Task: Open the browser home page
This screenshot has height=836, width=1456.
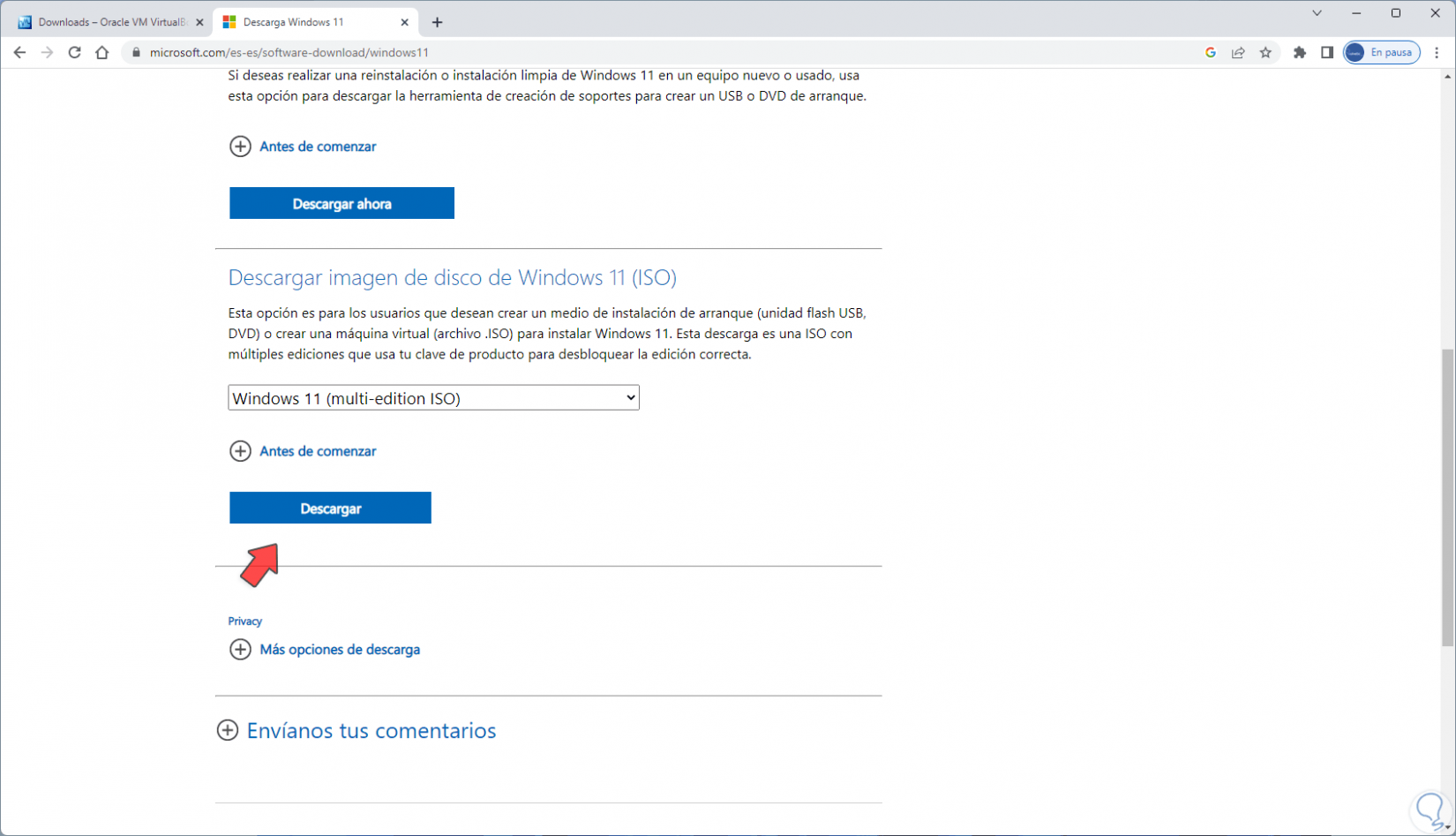Action: [x=102, y=53]
